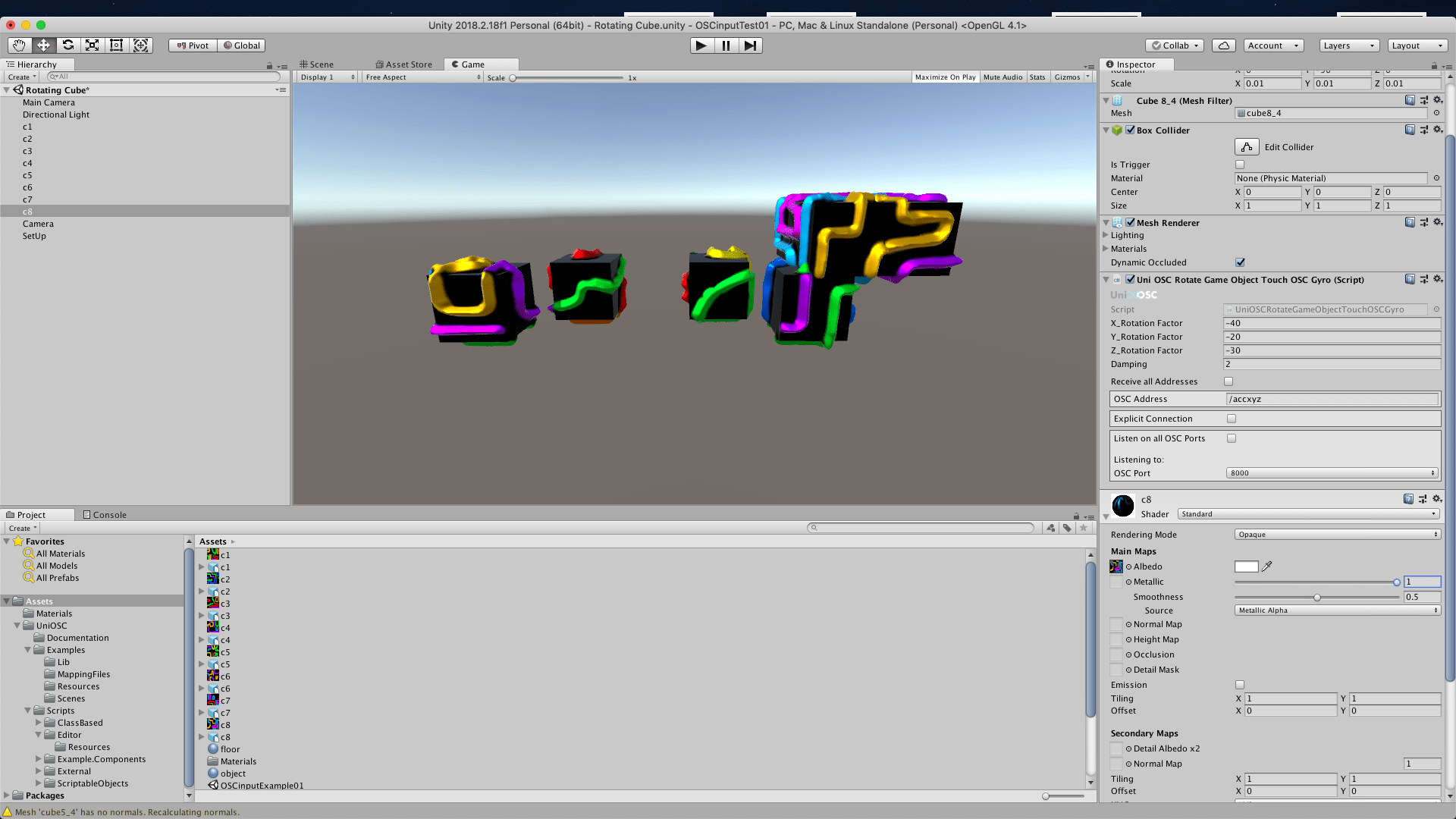Open the Rendering Mode dropdown
This screenshot has width=1456, height=819.
pyautogui.click(x=1337, y=535)
